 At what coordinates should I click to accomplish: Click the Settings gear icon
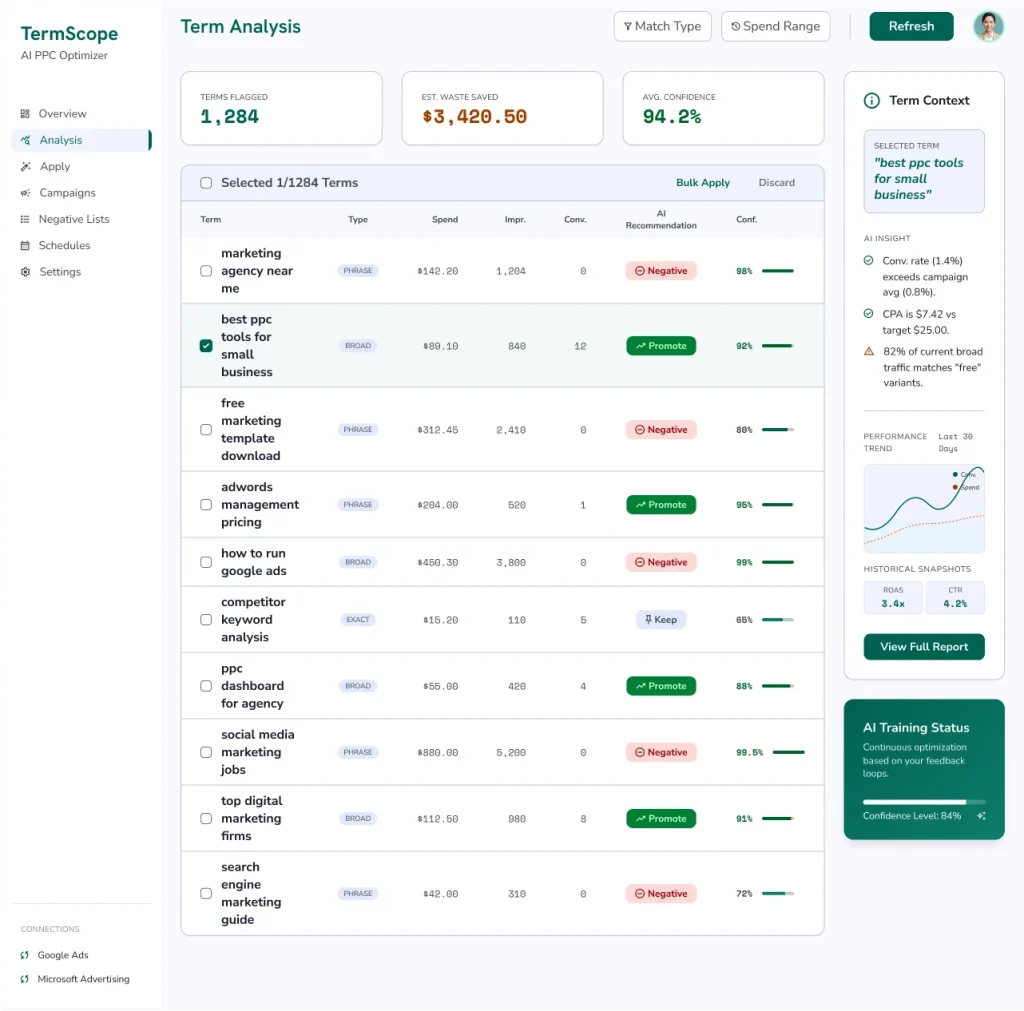(25, 272)
